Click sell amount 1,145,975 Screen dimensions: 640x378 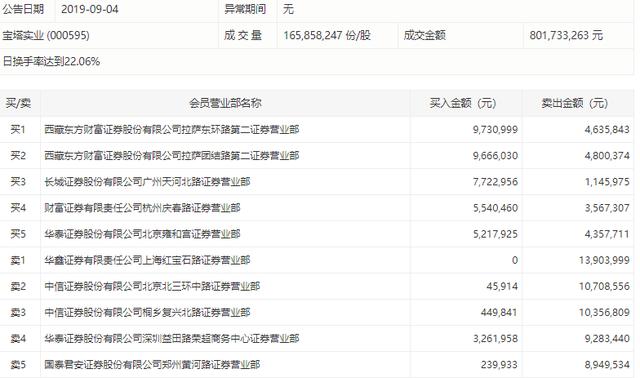click(607, 182)
